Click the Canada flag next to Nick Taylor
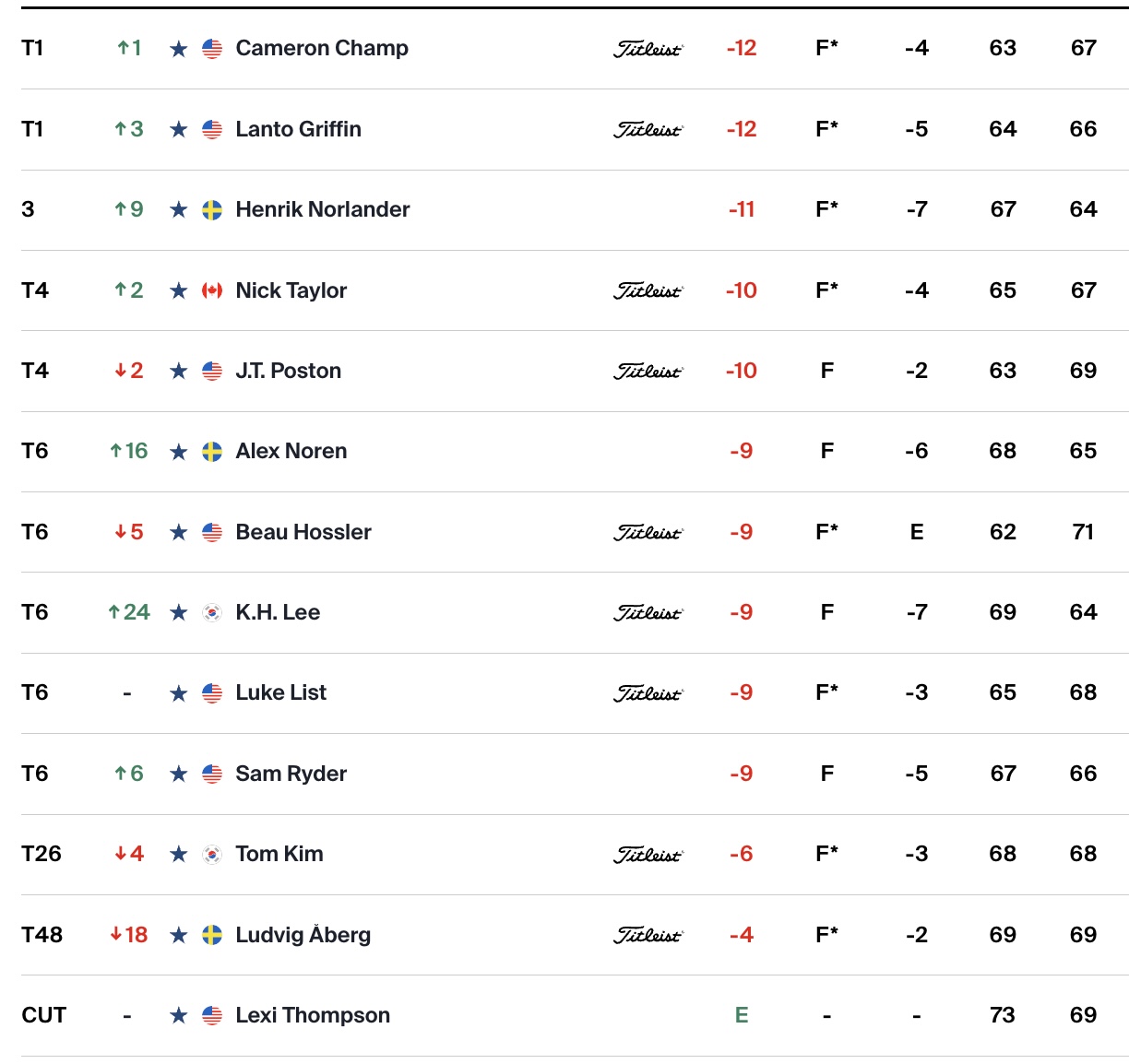Viewport: 1129px width, 1064px height. coord(212,290)
